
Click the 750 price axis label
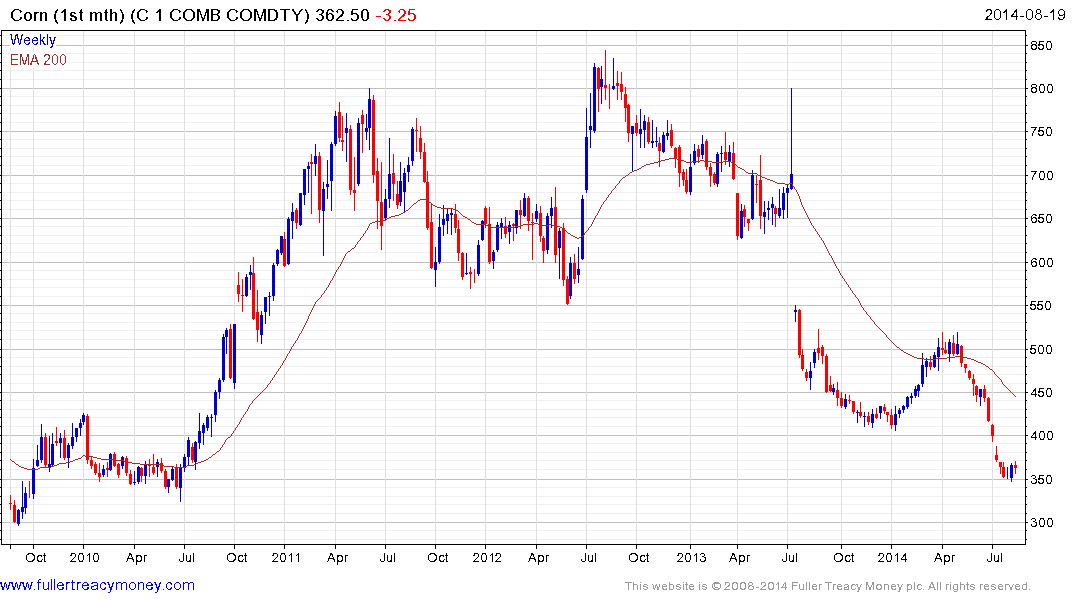click(1041, 132)
